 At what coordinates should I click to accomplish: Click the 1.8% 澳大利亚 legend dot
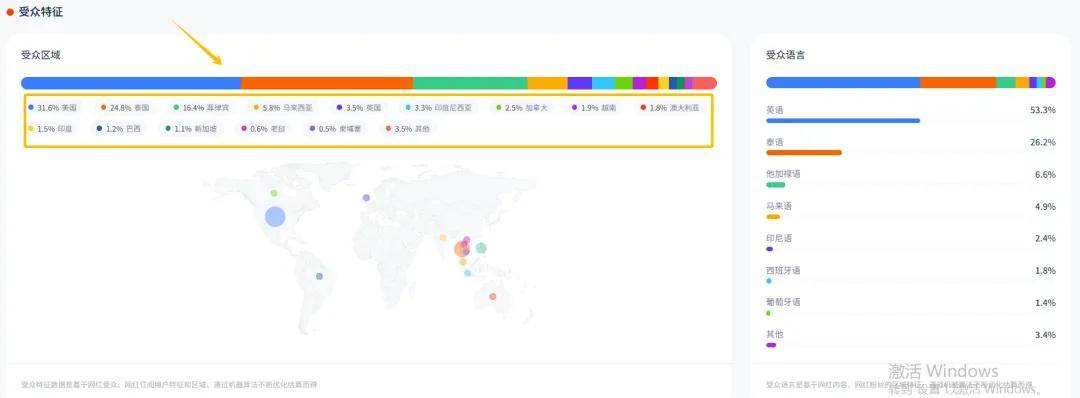click(x=643, y=108)
